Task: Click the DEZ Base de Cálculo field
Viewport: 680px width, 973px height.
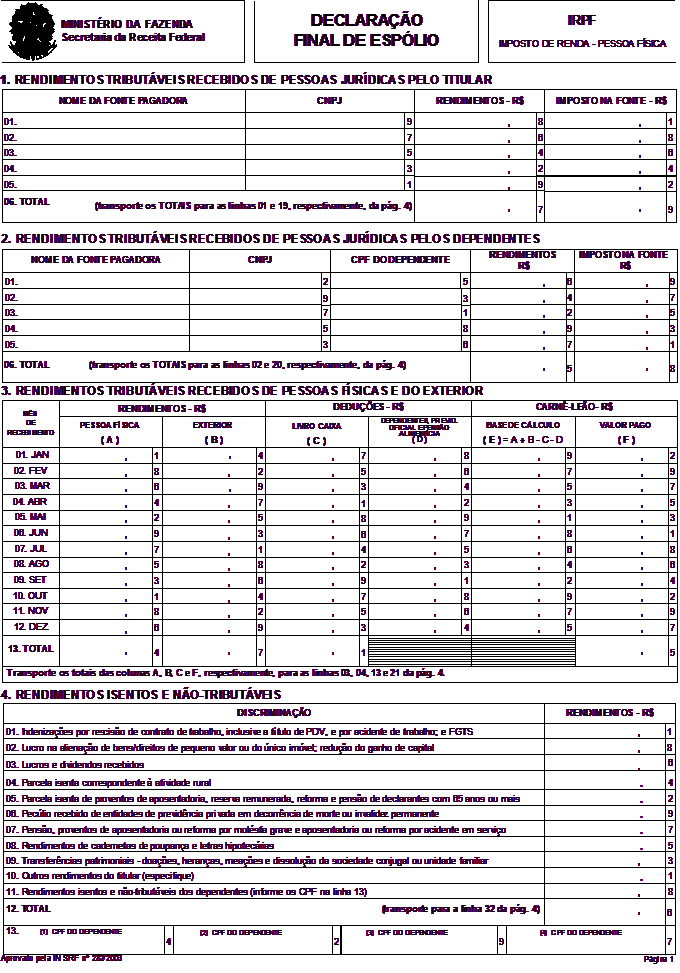Action: (x=540, y=627)
